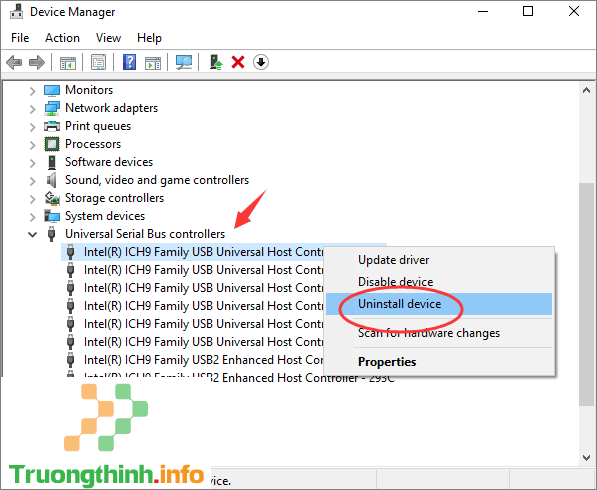The height and width of the screenshot is (490, 597).
Task: Click the Update driver toolbar icon
Action: pyautogui.click(x=216, y=62)
